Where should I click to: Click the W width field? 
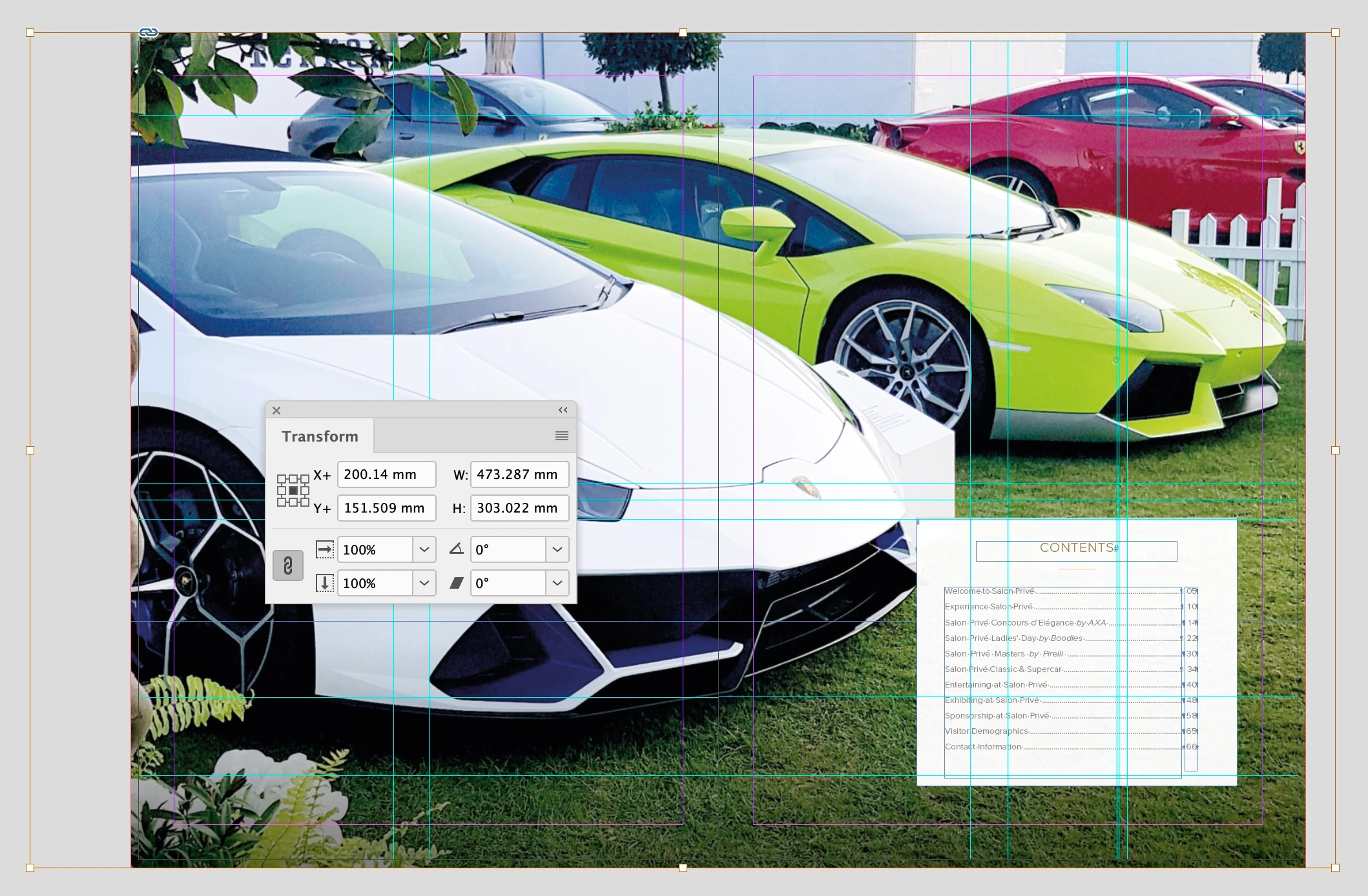tap(519, 474)
